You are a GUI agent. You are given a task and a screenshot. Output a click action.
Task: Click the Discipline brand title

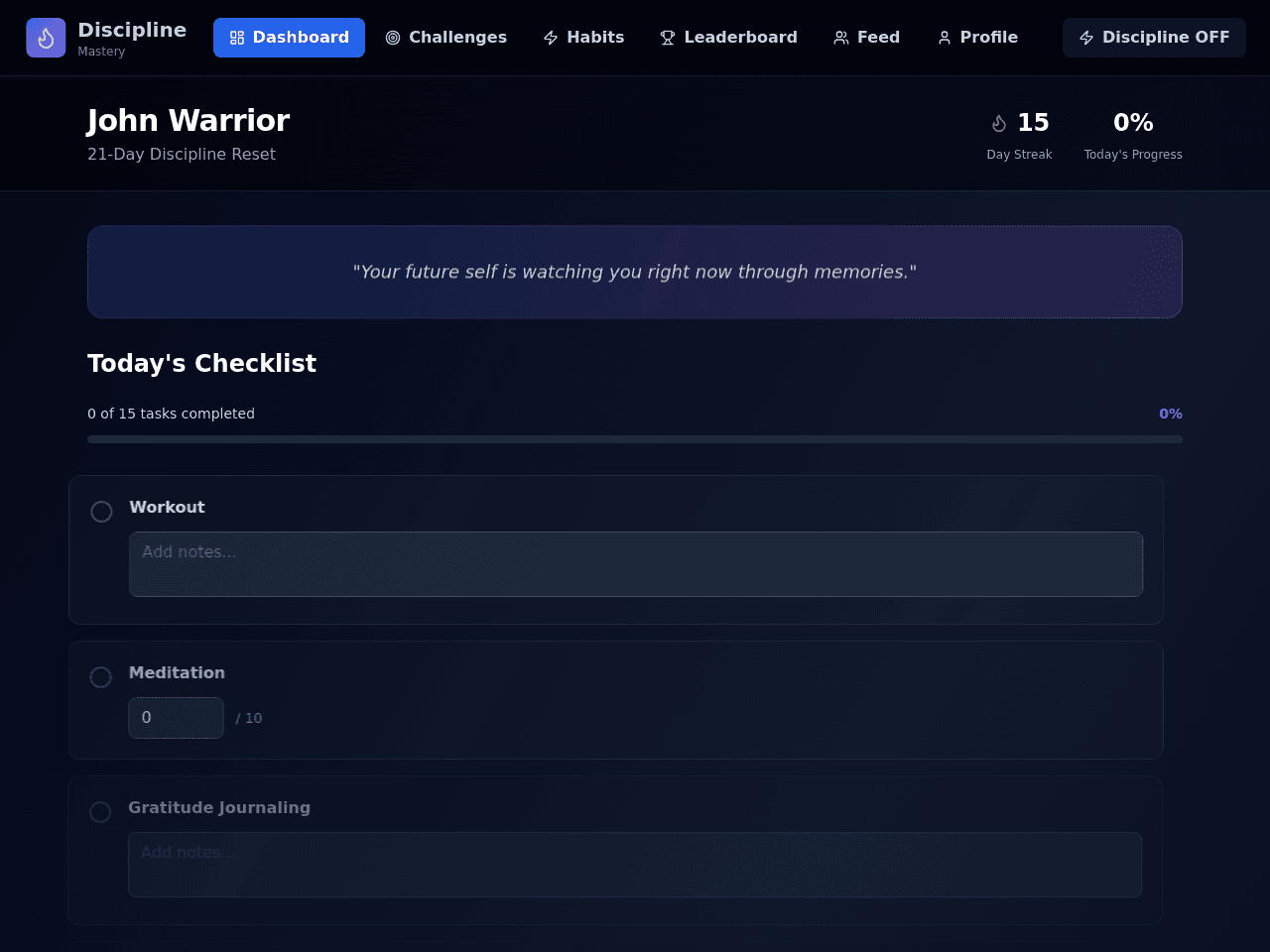[132, 30]
